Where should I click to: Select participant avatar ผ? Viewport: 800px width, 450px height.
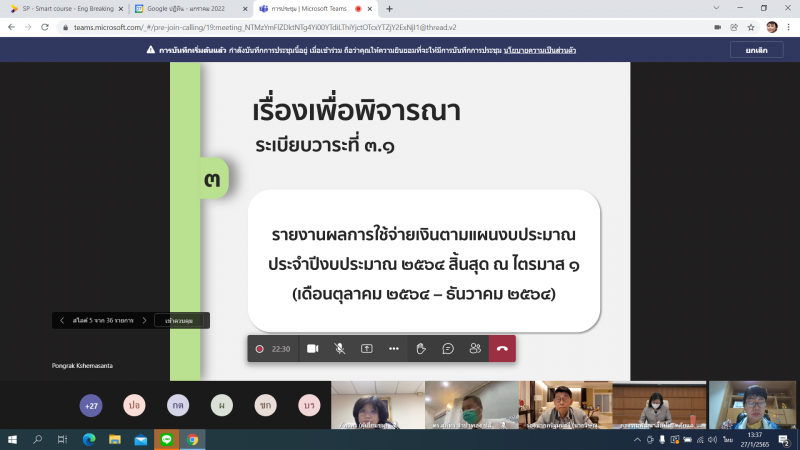tap(222, 405)
